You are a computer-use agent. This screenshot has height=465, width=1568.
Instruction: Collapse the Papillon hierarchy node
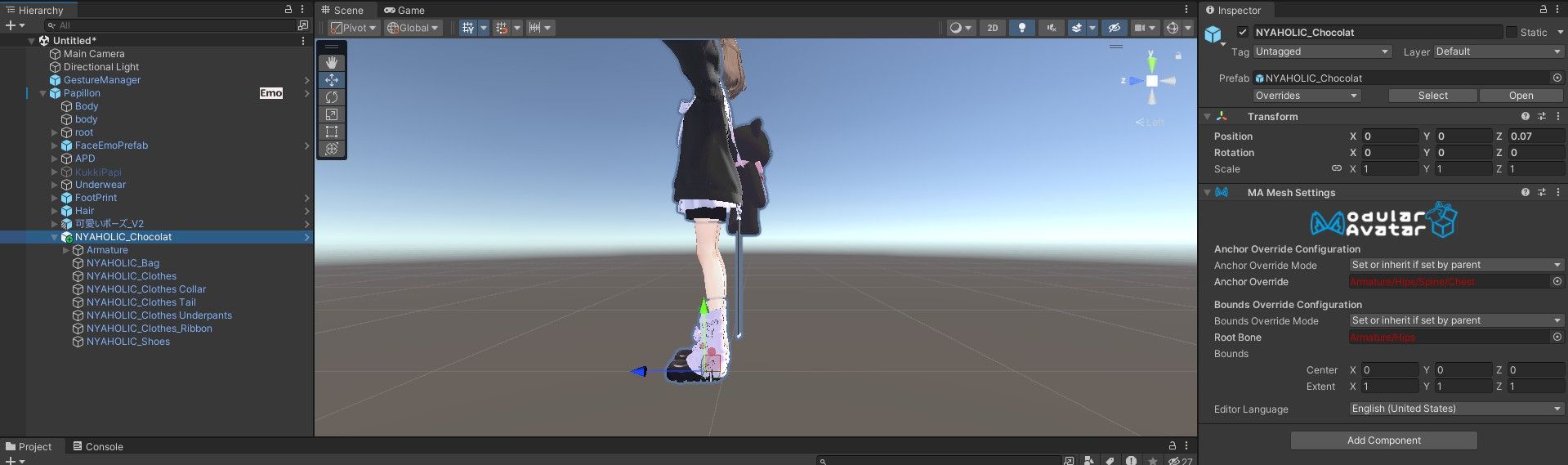click(x=42, y=93)
